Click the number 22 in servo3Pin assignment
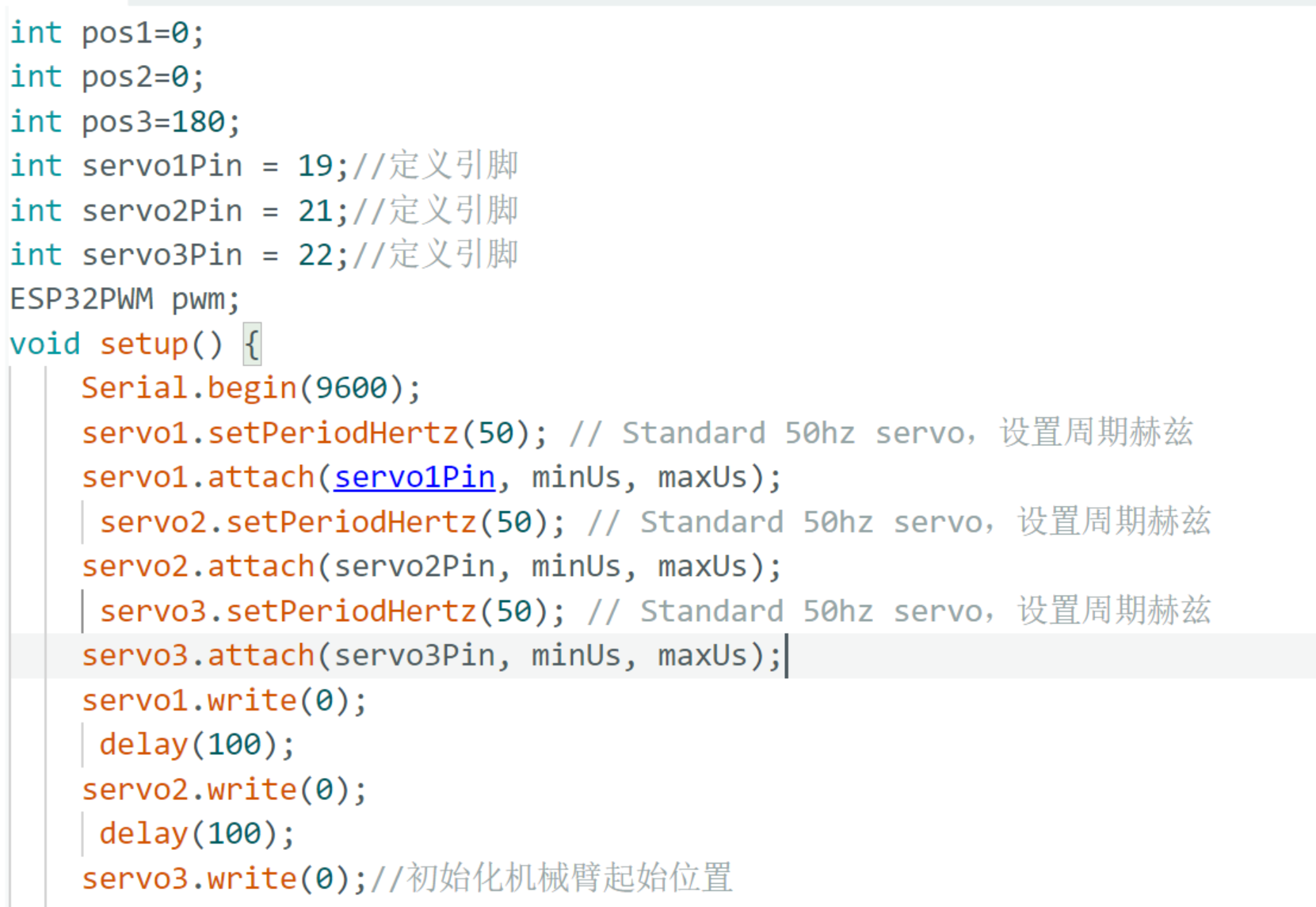This screenshot has width=1316, height=907. tap(315, 255)
